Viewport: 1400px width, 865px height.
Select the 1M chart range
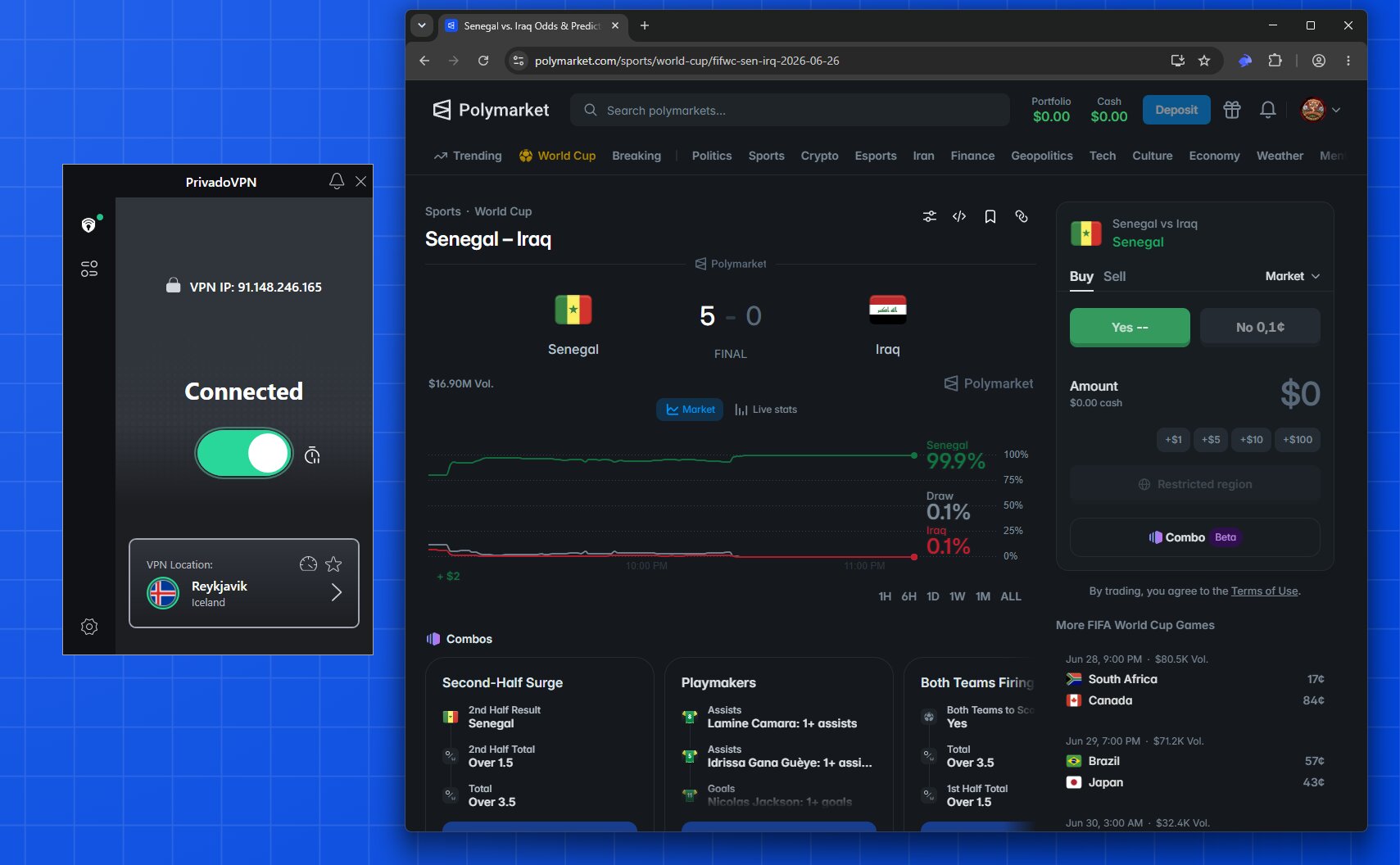coord(983,596)
